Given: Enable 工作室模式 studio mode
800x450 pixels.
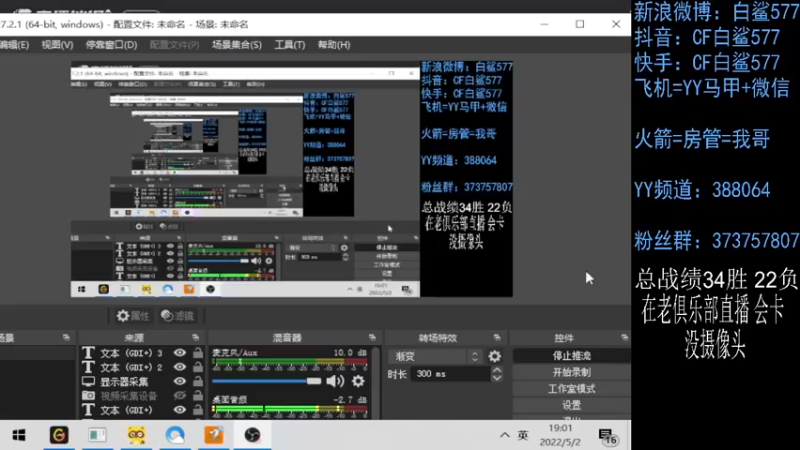Looking at the screenshot, I should pos(571,389).
